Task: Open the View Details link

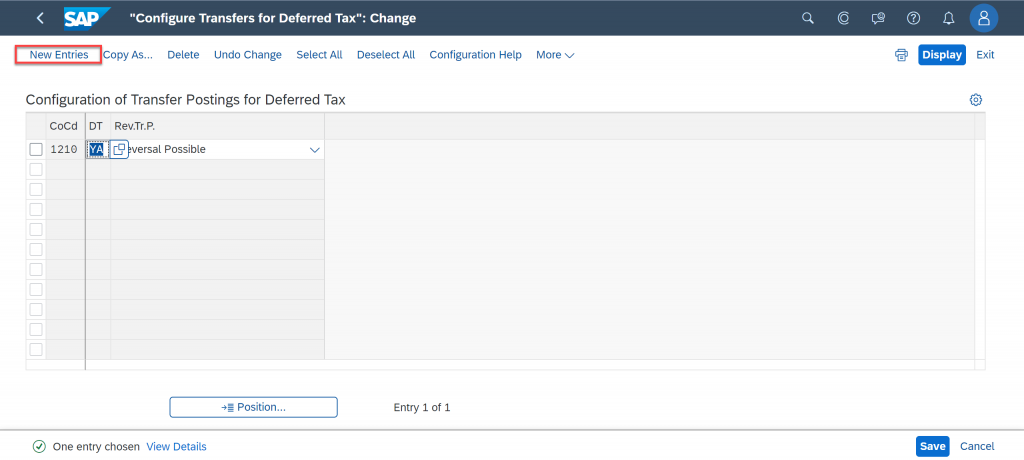Action: pyautogui.click(x=176, y=447)
